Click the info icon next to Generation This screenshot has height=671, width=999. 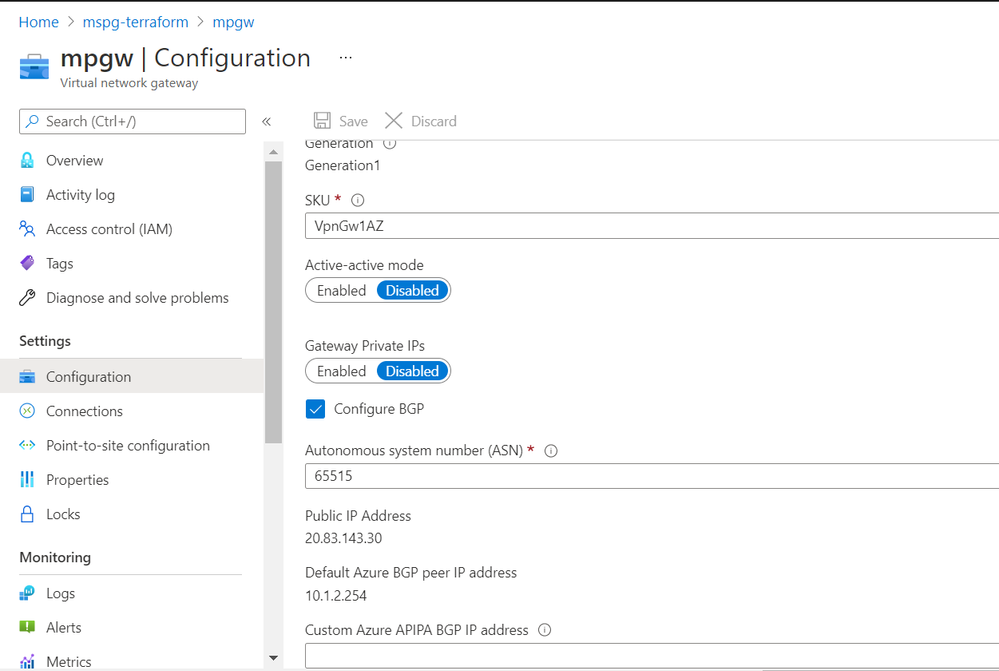pos(390,143)
